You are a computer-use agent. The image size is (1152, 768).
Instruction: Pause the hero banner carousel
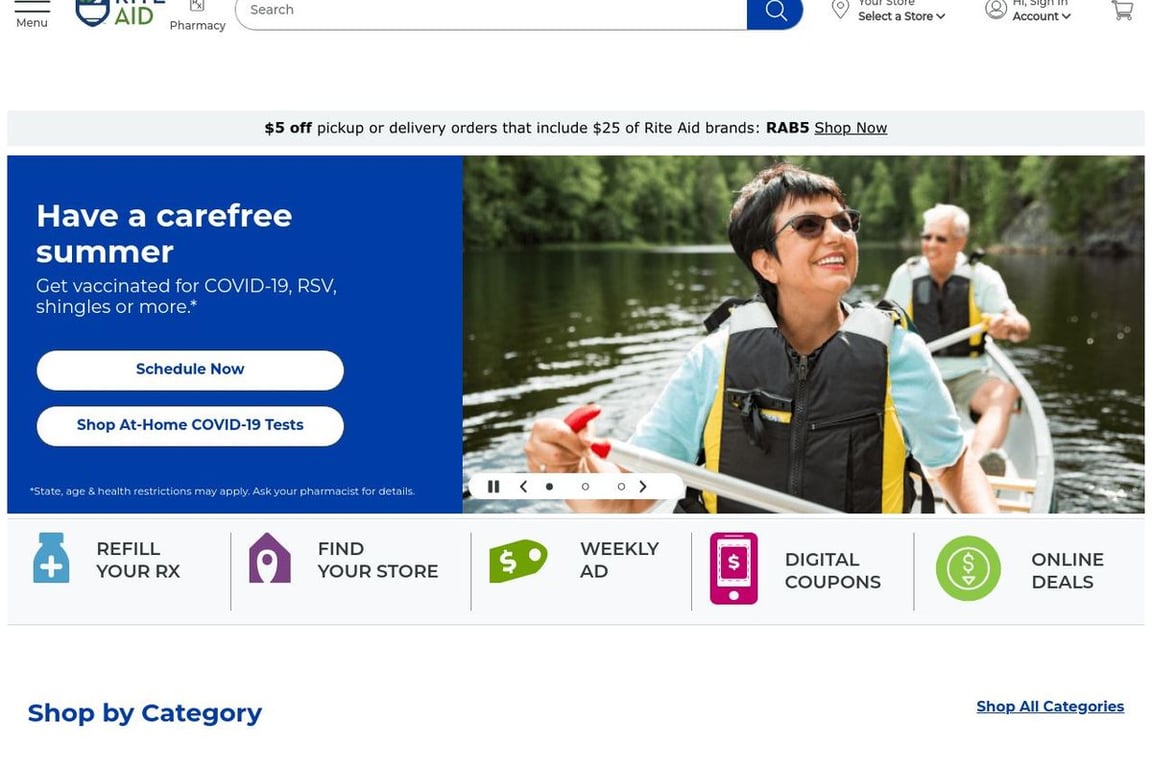(x=494, y=487)
